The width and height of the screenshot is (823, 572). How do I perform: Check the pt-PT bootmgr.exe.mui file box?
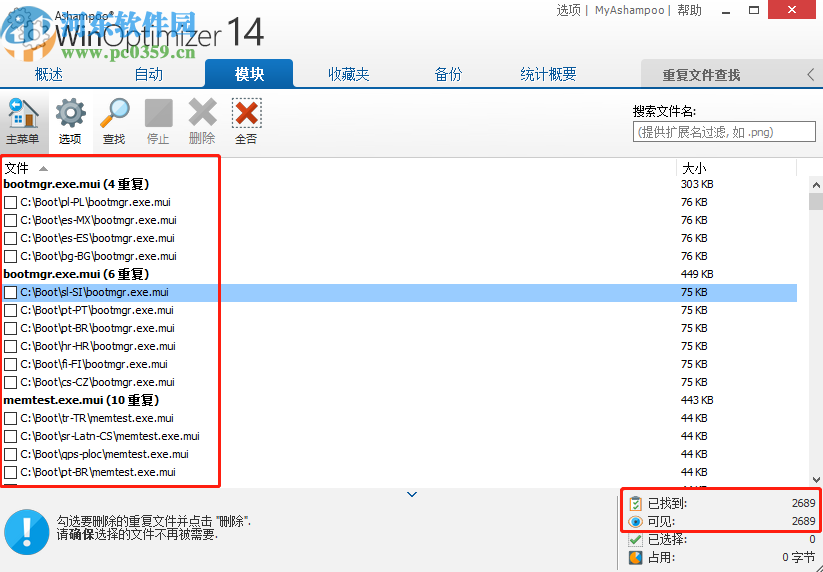[10, 311]
